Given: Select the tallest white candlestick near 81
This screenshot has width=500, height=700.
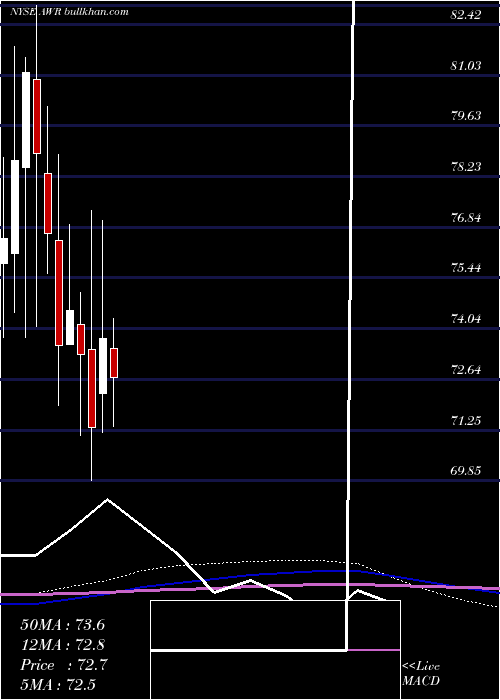Looking at the screenshot, I should pyautogui.click(x=26, y=120).
